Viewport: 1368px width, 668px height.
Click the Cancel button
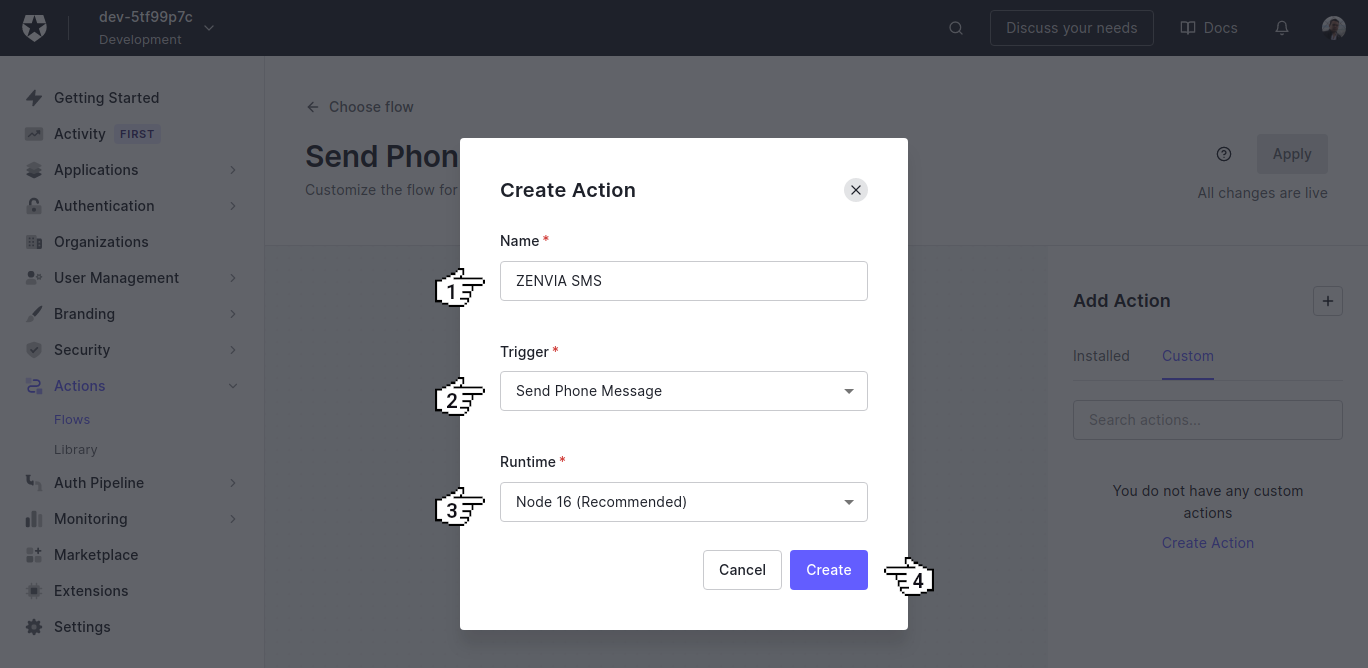[742, 569]
